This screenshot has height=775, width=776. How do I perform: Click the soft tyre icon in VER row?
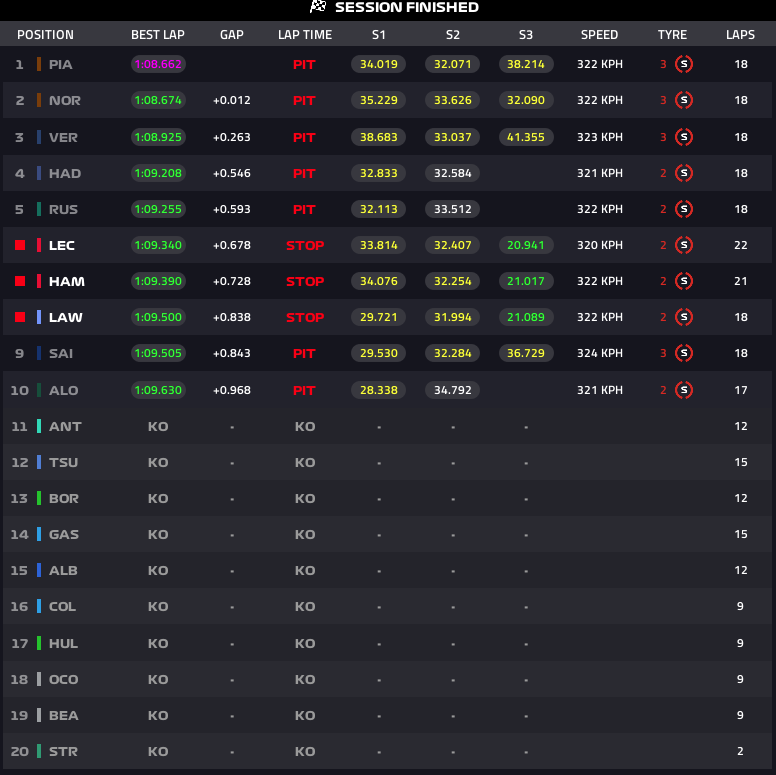(x=683, y=137)
